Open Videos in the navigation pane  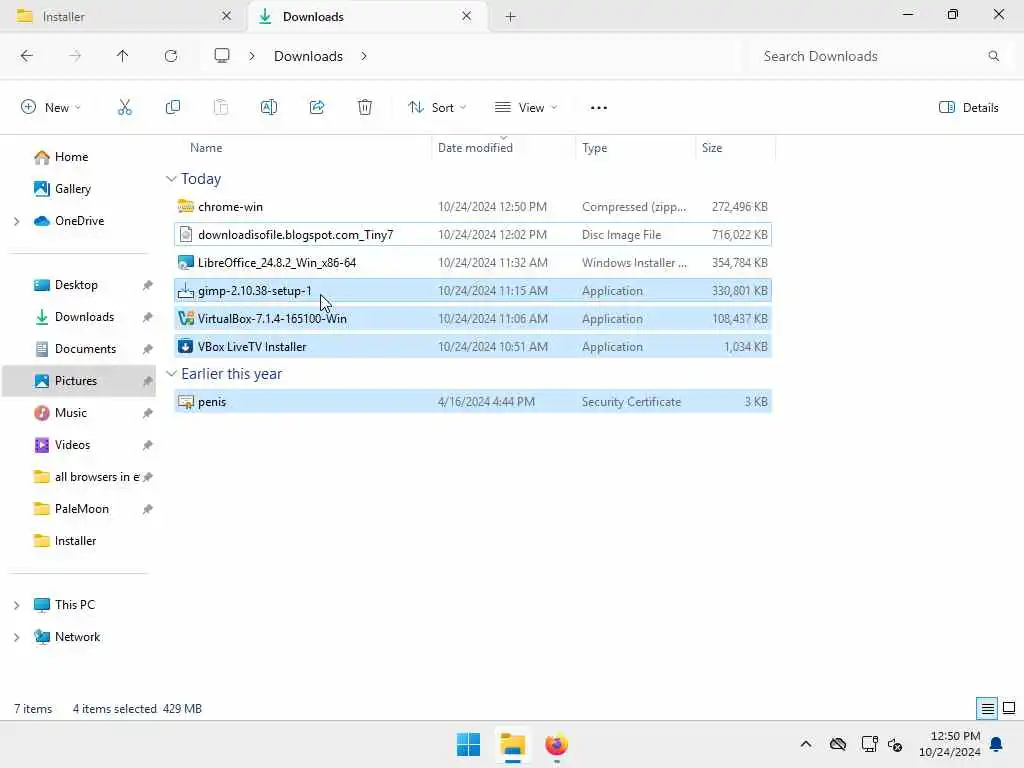pyautogui.click(x=72, y=445)
